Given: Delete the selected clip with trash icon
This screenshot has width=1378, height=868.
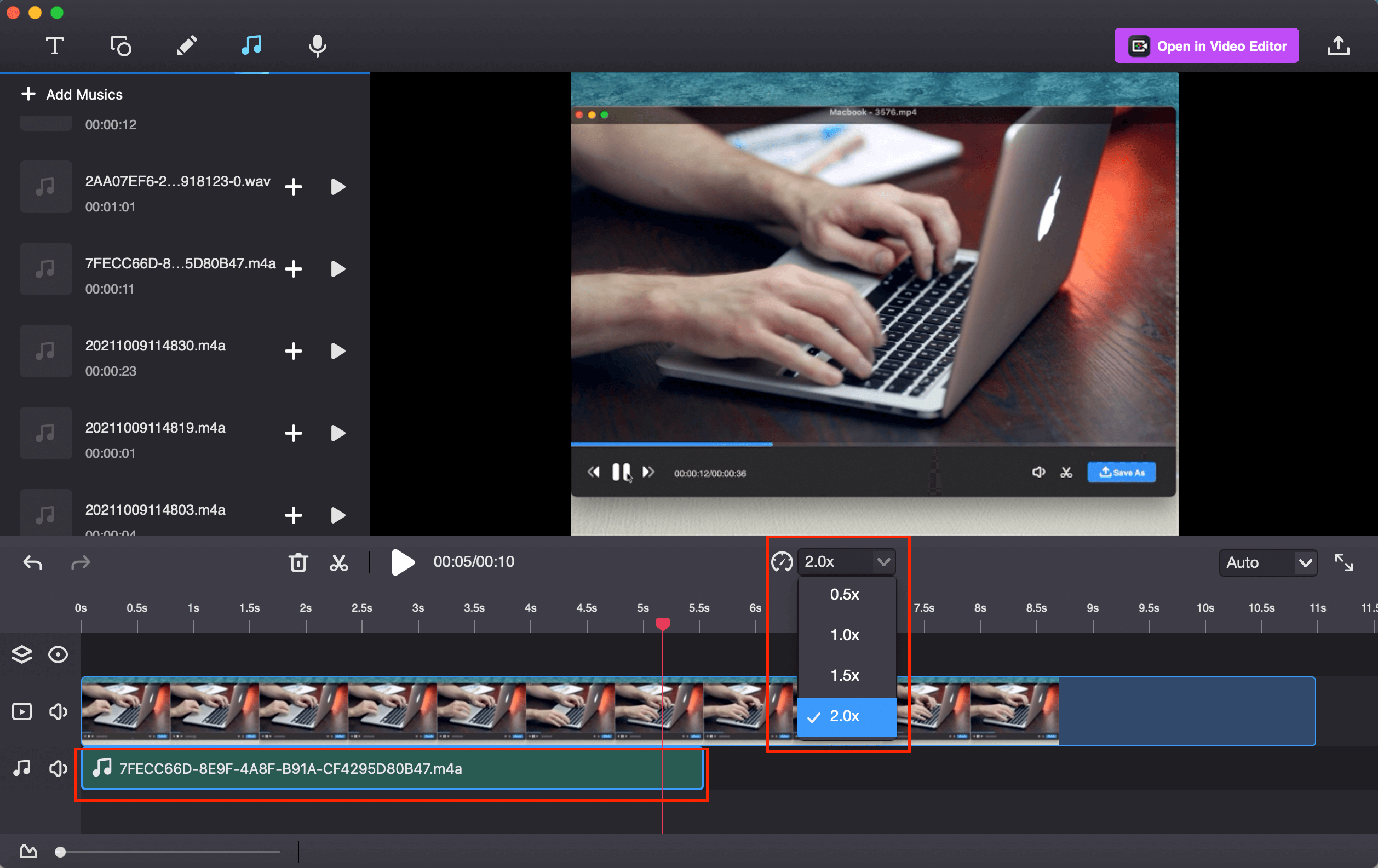Looking at the screenshot, I should pos(298,562).
